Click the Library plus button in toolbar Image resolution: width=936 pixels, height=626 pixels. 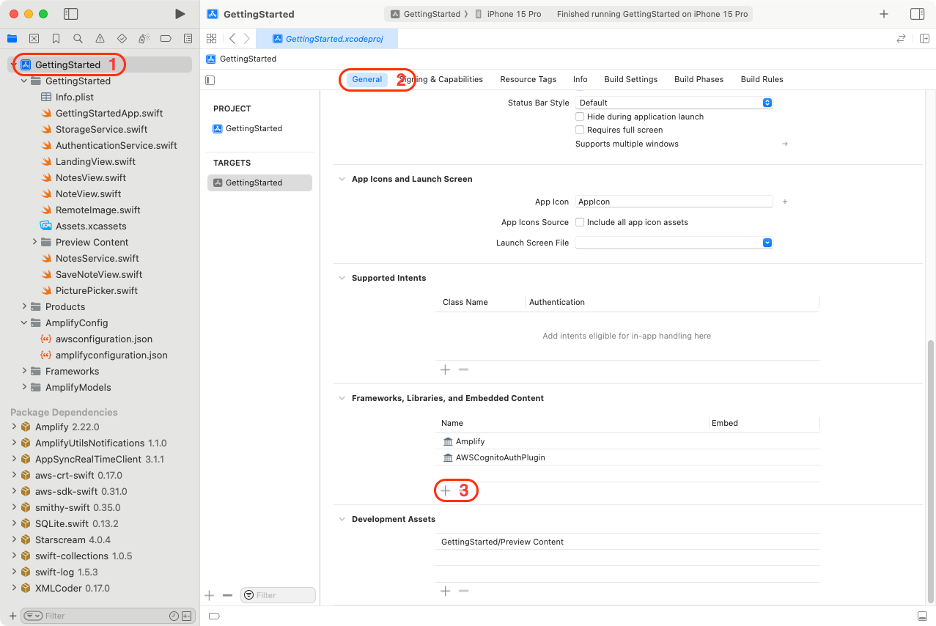[884, 14]
